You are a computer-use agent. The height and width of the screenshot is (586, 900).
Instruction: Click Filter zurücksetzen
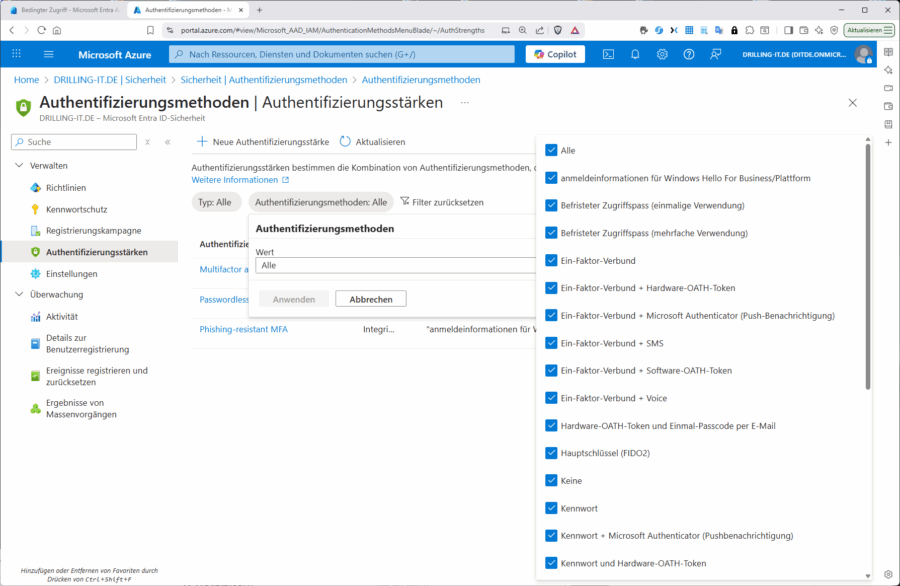click(442, 202)
